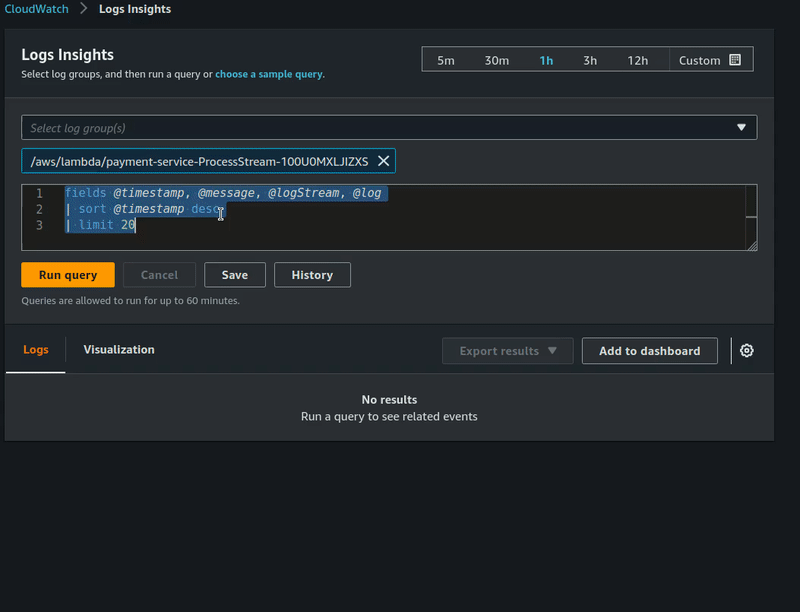Switch to the Logs tab

point(36,350)
